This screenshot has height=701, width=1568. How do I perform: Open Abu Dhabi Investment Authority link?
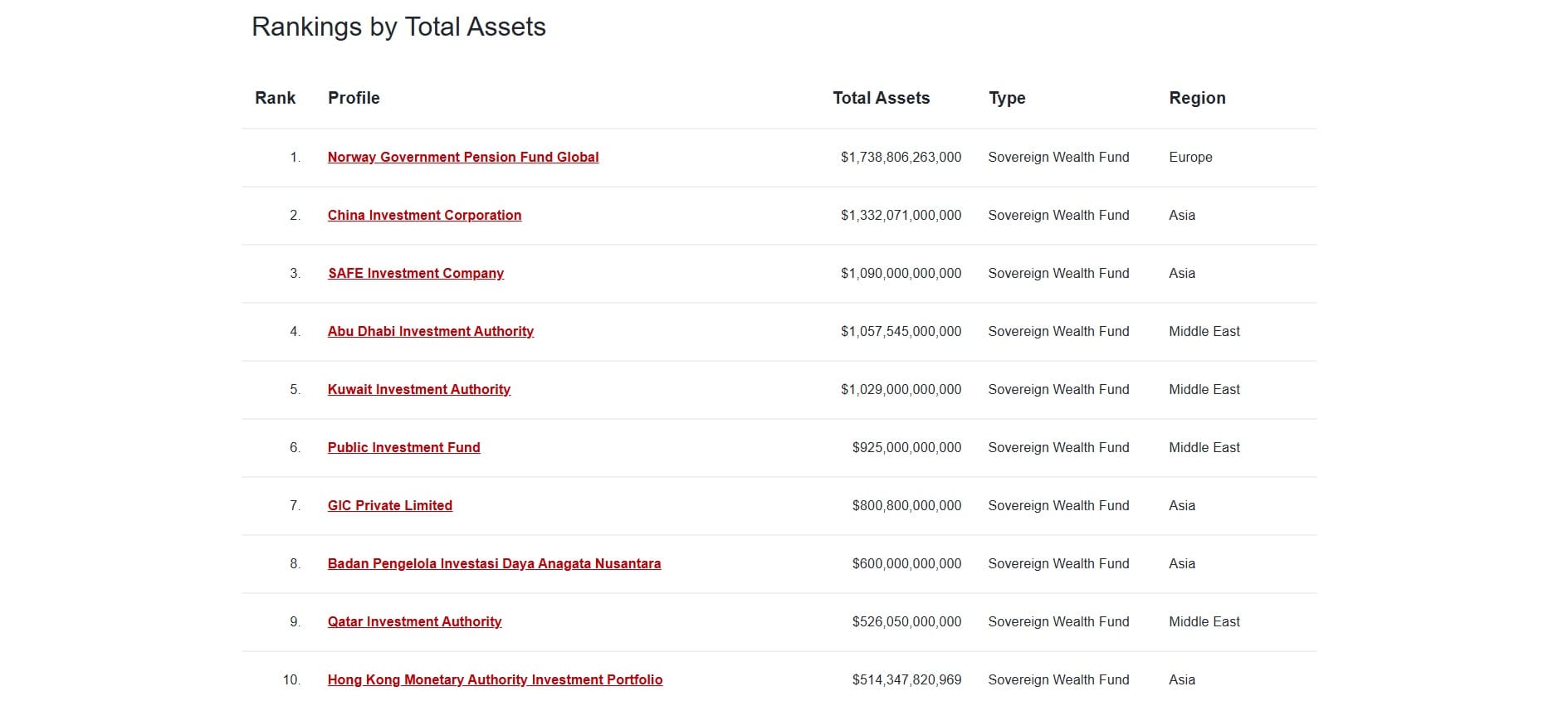click(431, 331)
